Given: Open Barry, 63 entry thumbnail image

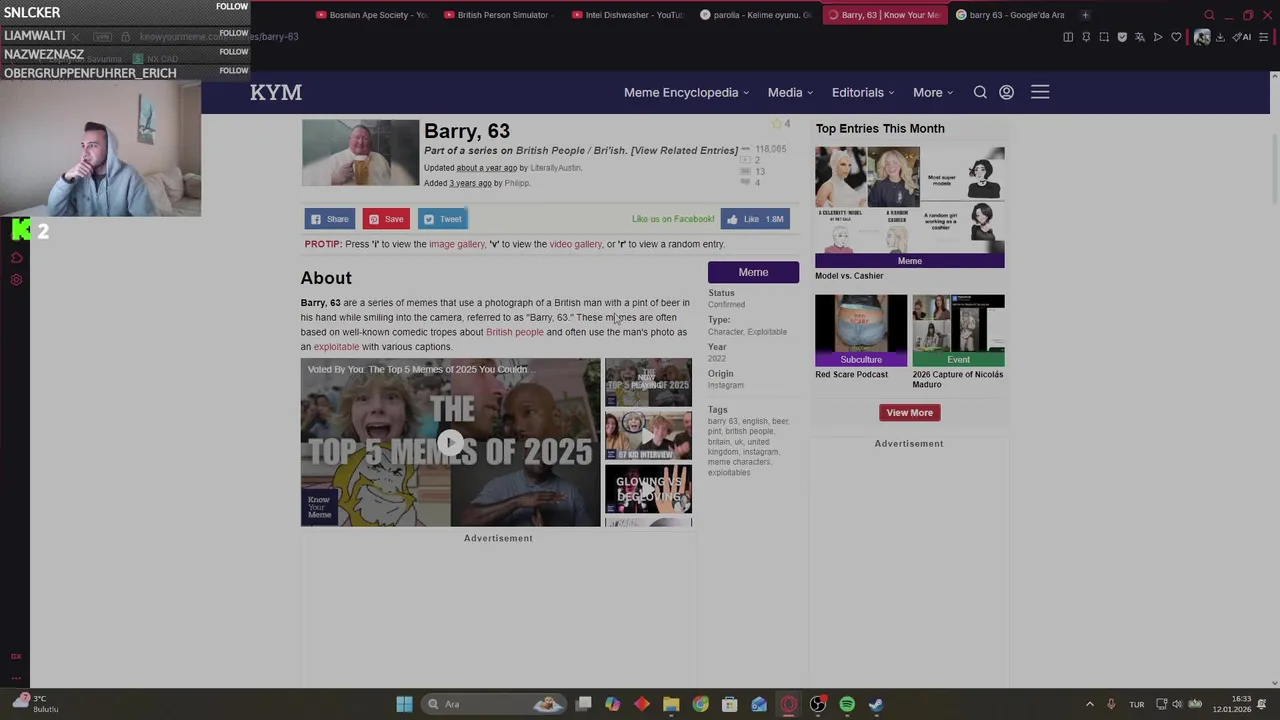Looking at the screenshot, I should tap(360, 153).
